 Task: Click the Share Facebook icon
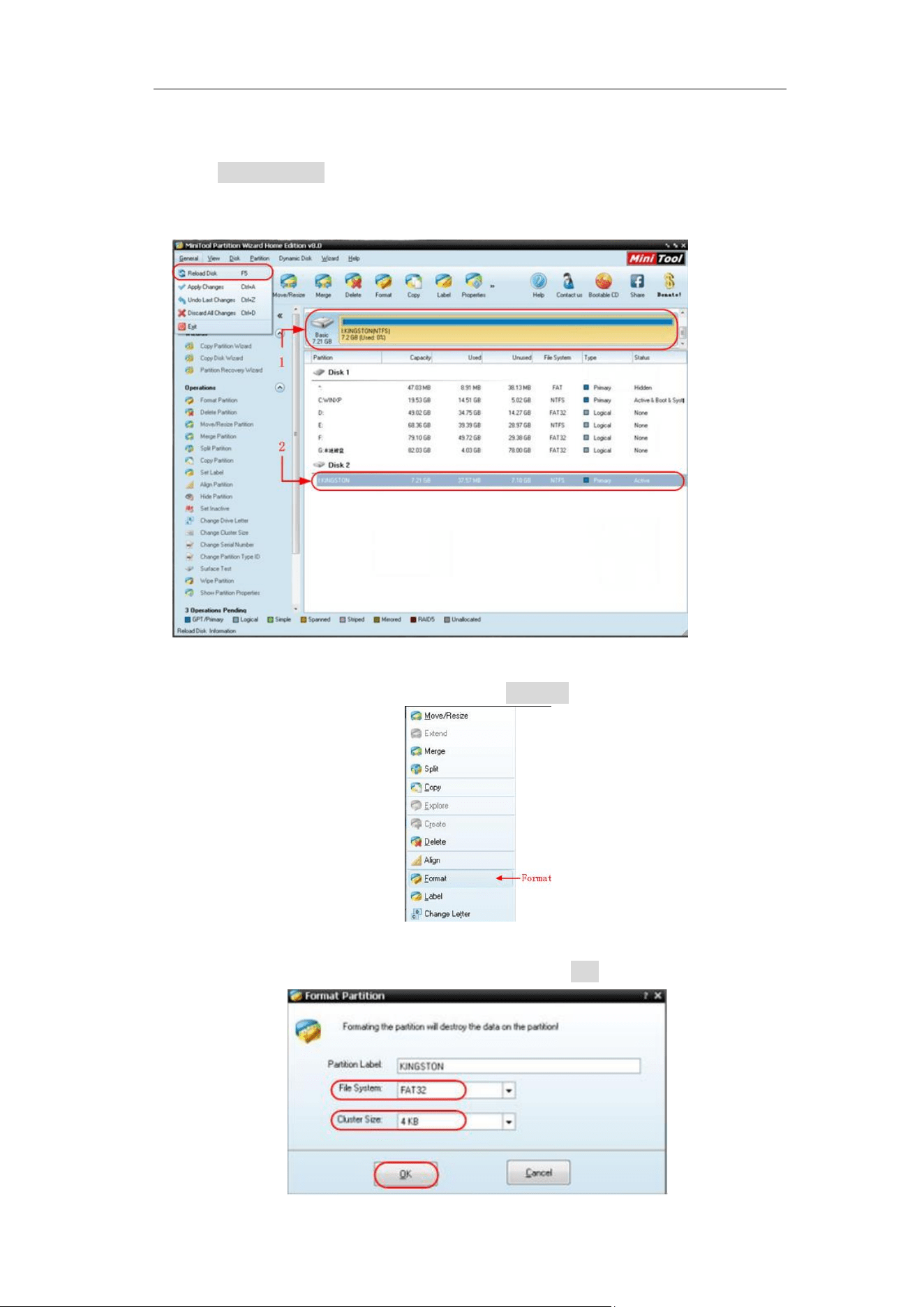point(637,286)
